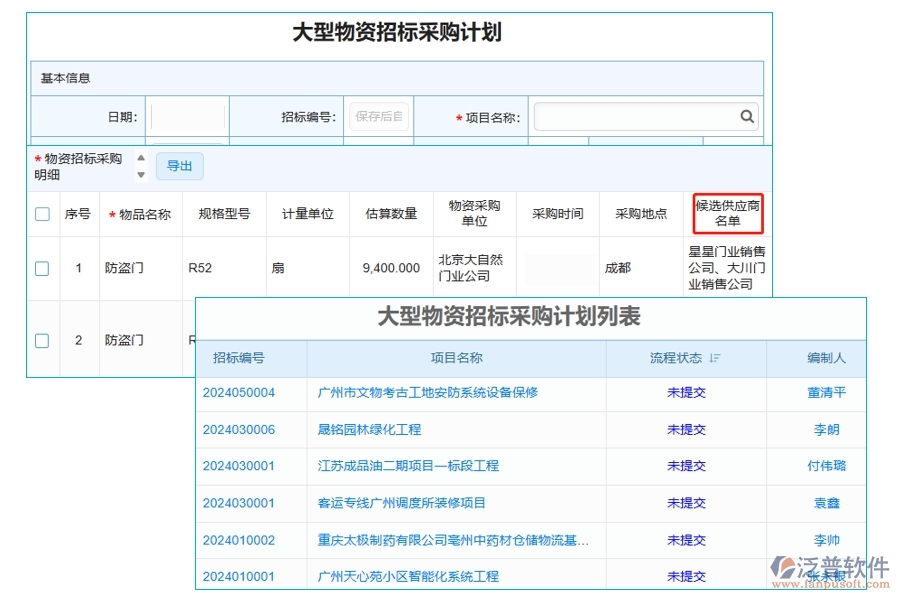Click 客运专线广州调度所装修项目 link
900x600 pixels.
point(401,503)
